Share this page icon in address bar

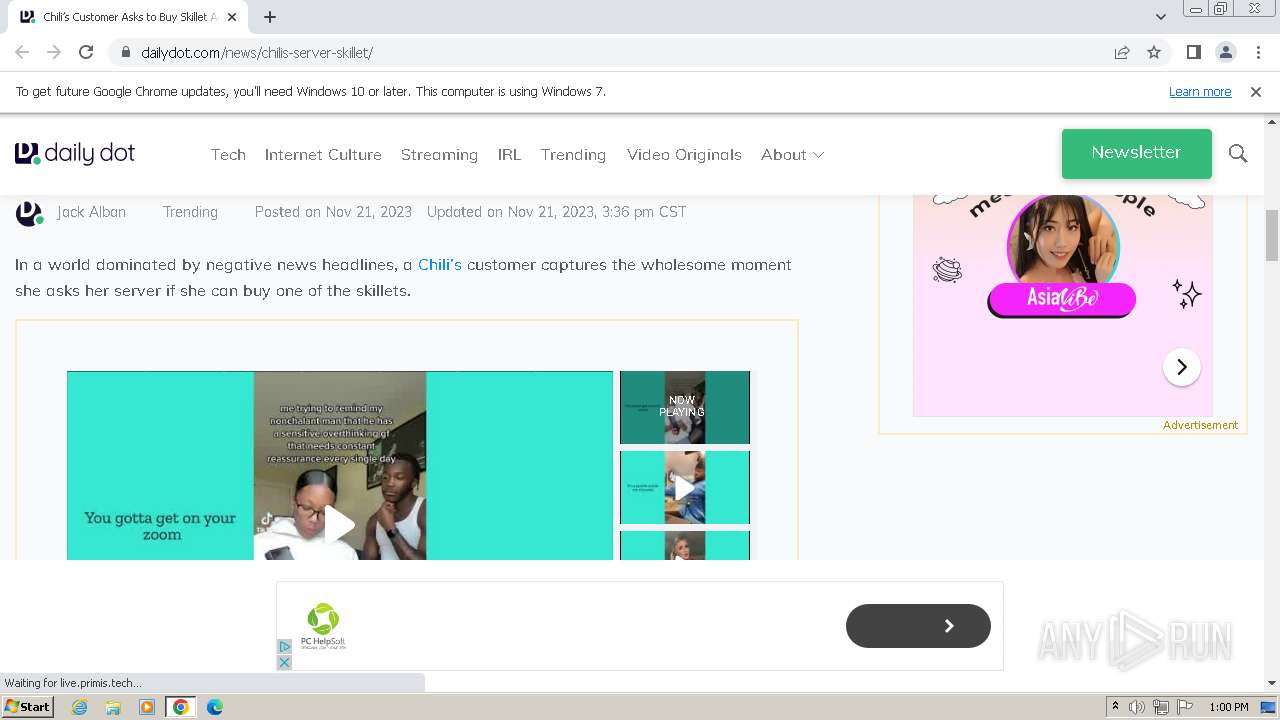[1122, 52]
